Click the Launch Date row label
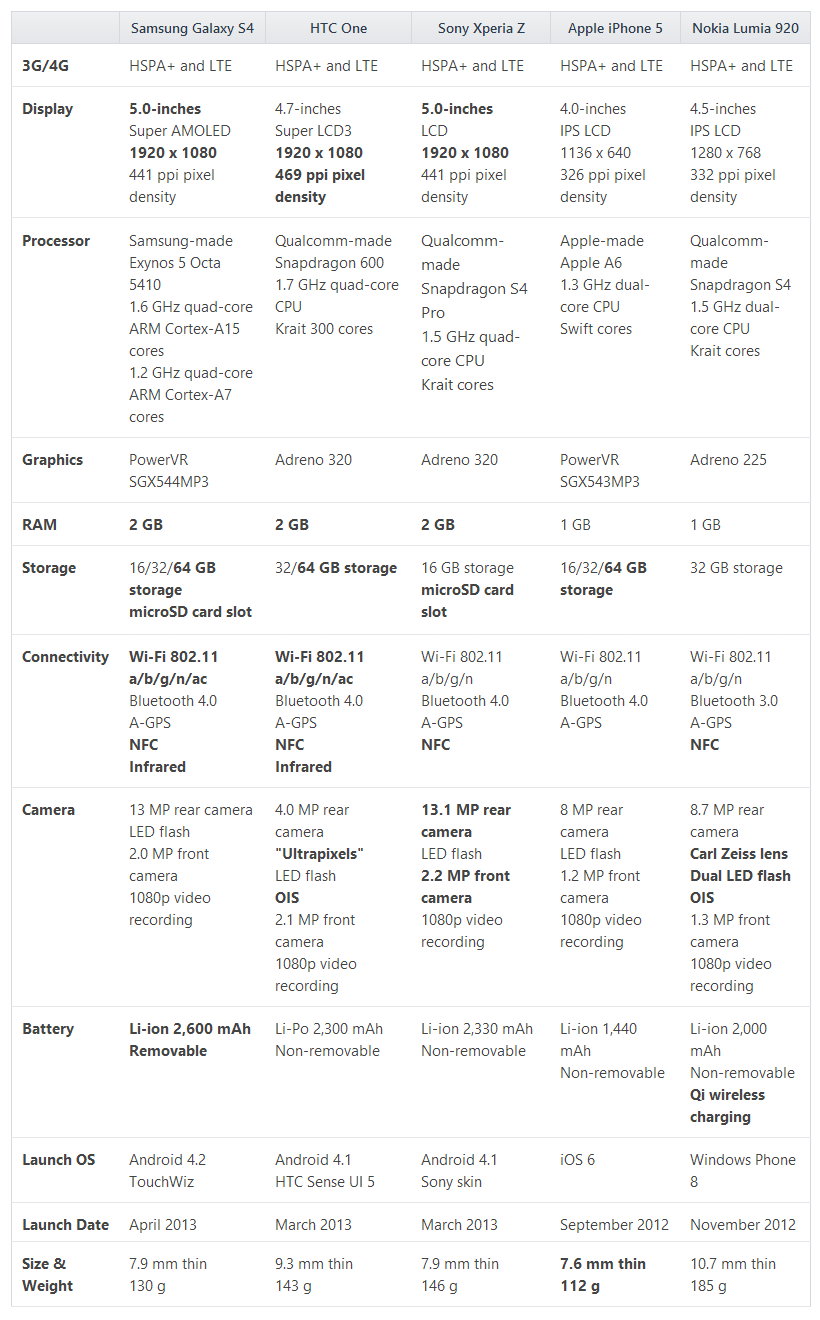 [66, 1225]
